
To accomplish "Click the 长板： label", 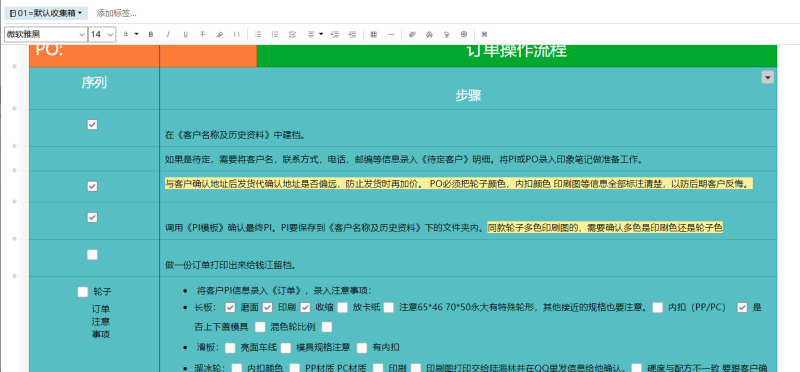I will pyautogui.click(x=206, y=308).
